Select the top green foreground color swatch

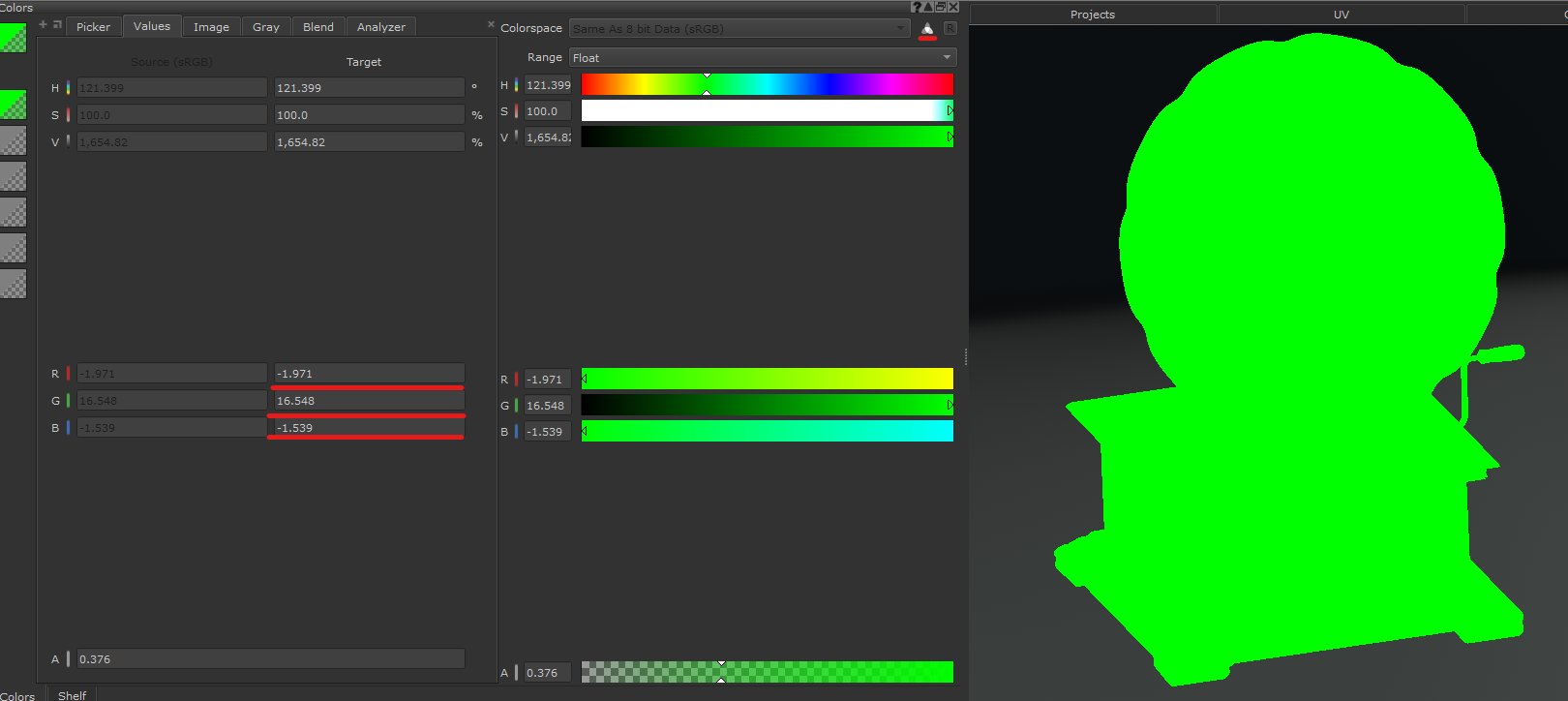click(x=13, y=38)
